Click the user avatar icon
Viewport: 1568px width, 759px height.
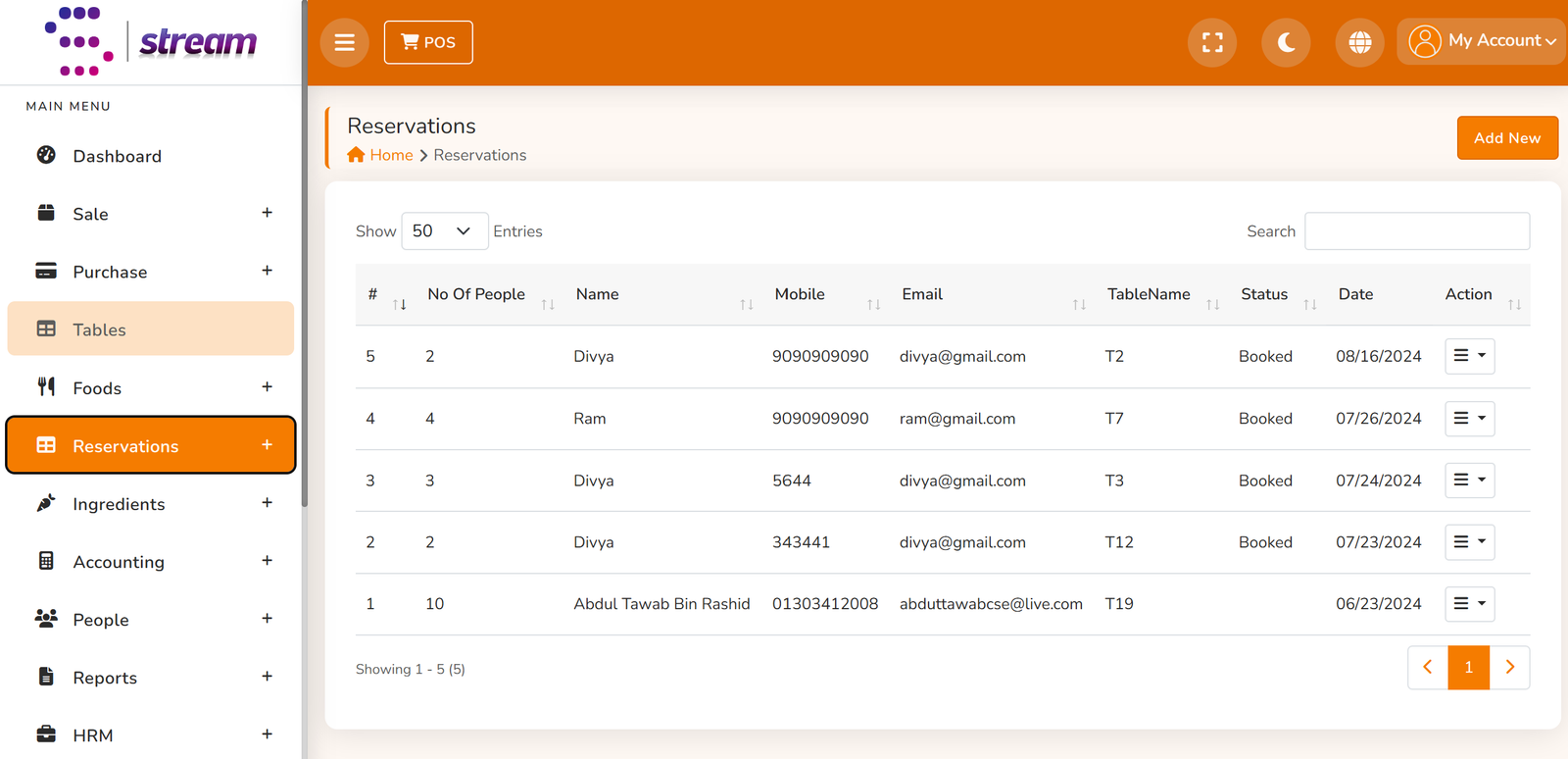[x=1424, y=41]
